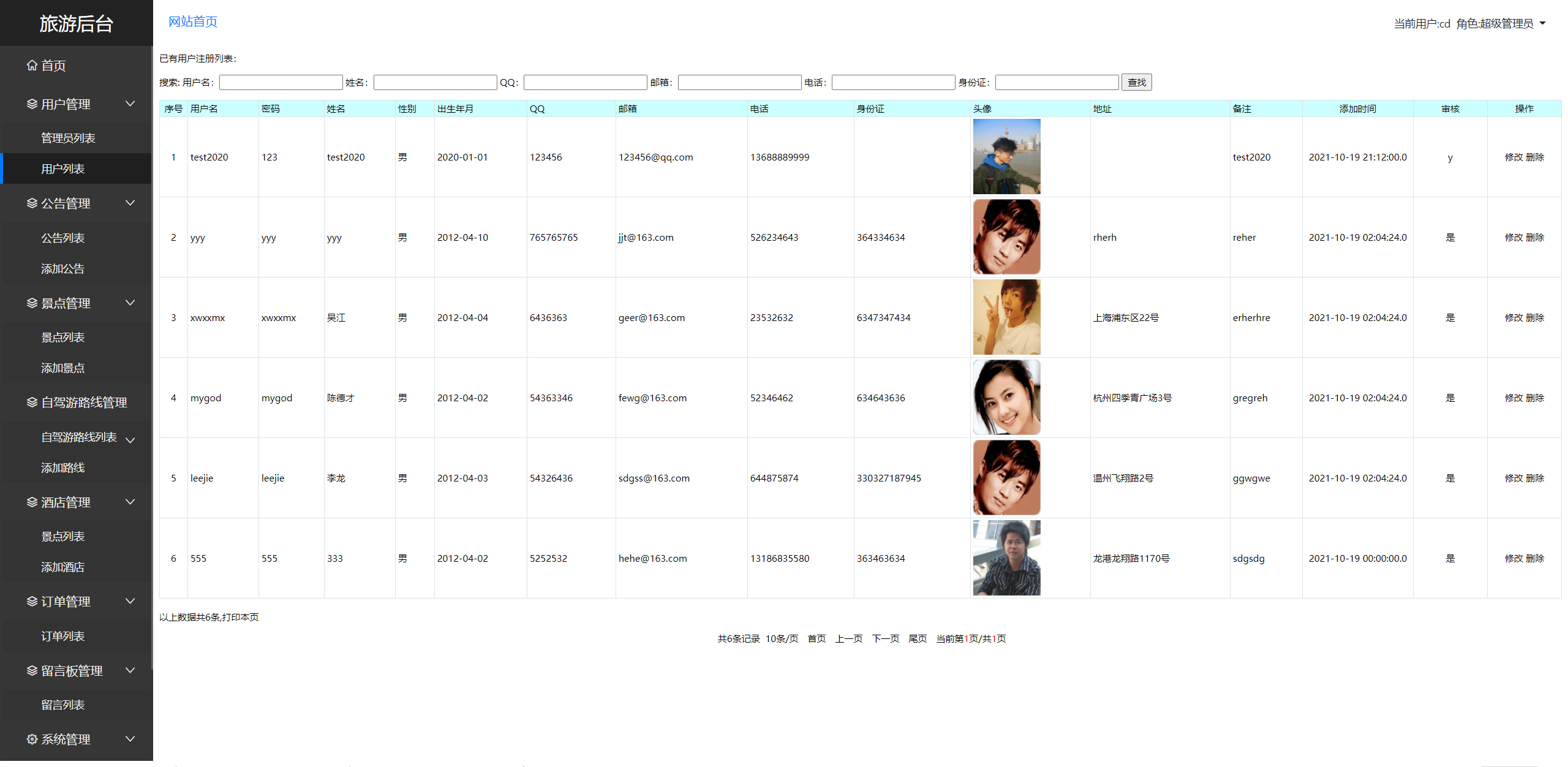Click the layers icon beside 酒店管理
The width and height of the screenshot is (1568, 767).
pyautogui.click(x=32, y=502)
